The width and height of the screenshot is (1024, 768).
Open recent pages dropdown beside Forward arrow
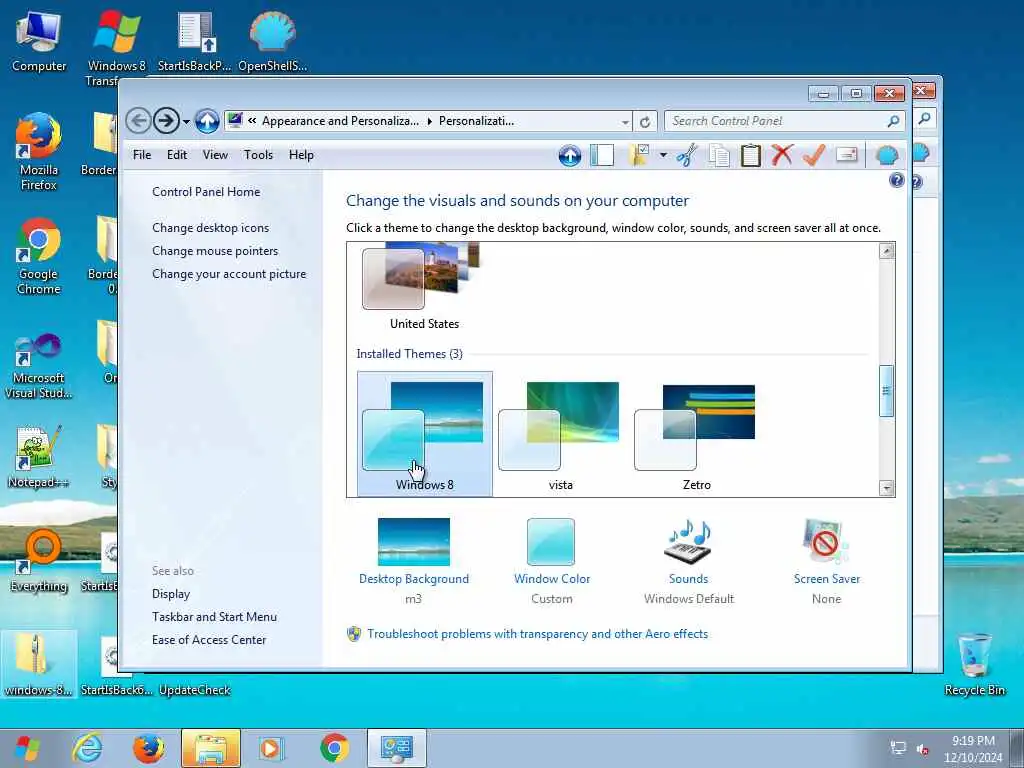[186, 121]
